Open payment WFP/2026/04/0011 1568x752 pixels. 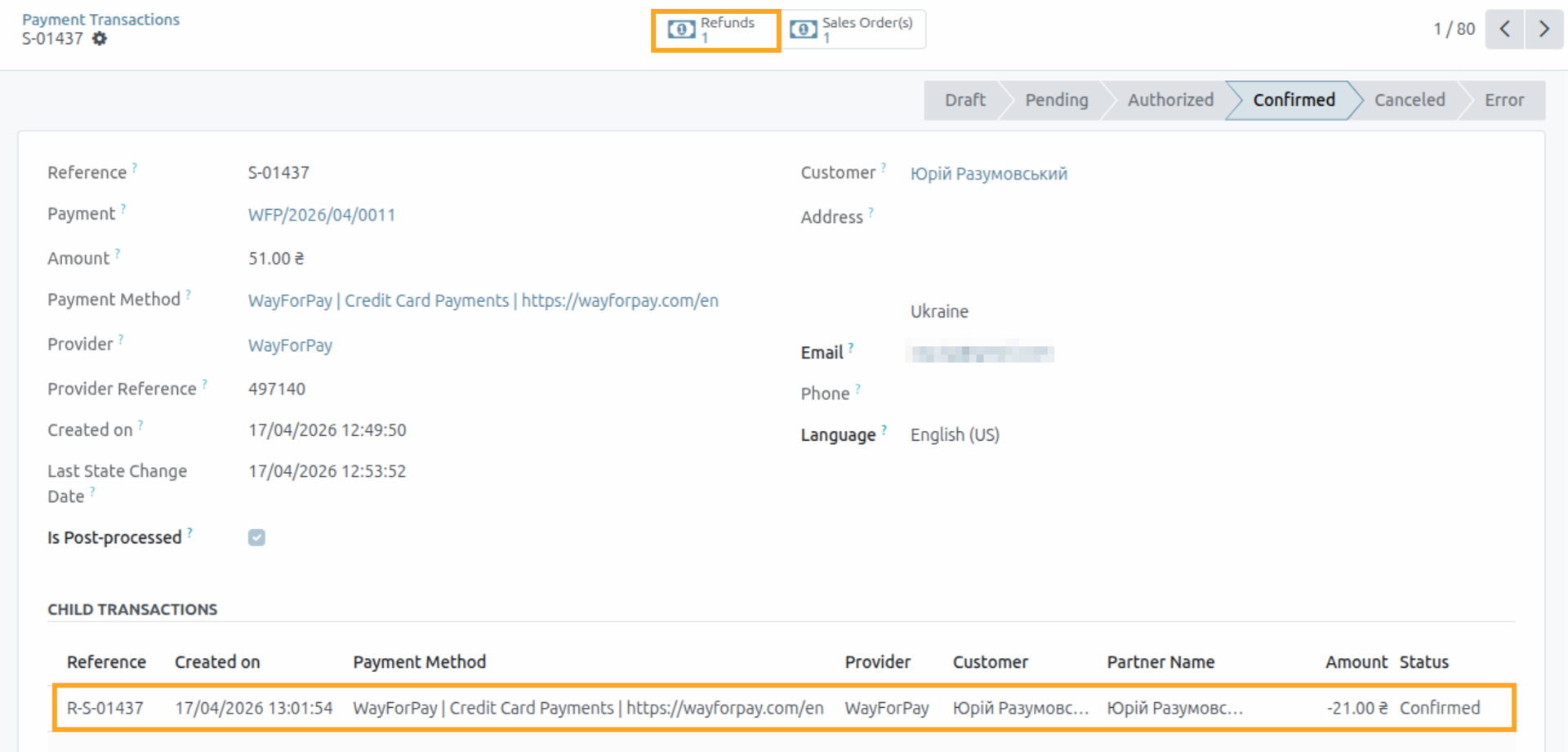coord(322,215)
